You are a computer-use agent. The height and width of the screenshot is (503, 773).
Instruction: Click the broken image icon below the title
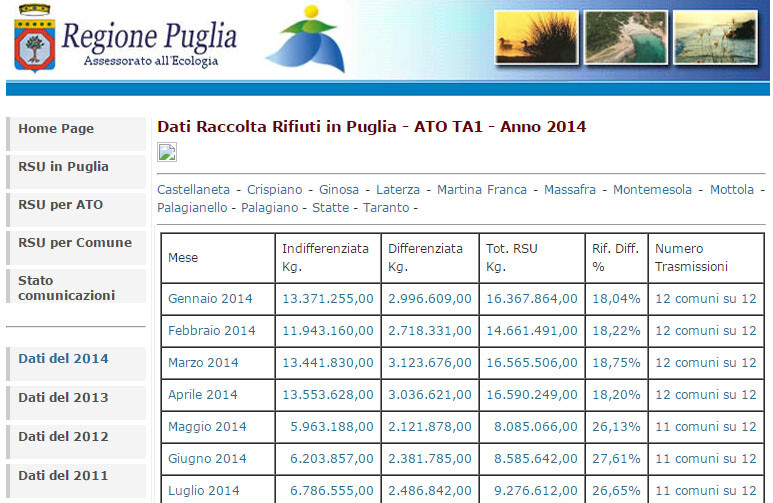tap(167, 152)
